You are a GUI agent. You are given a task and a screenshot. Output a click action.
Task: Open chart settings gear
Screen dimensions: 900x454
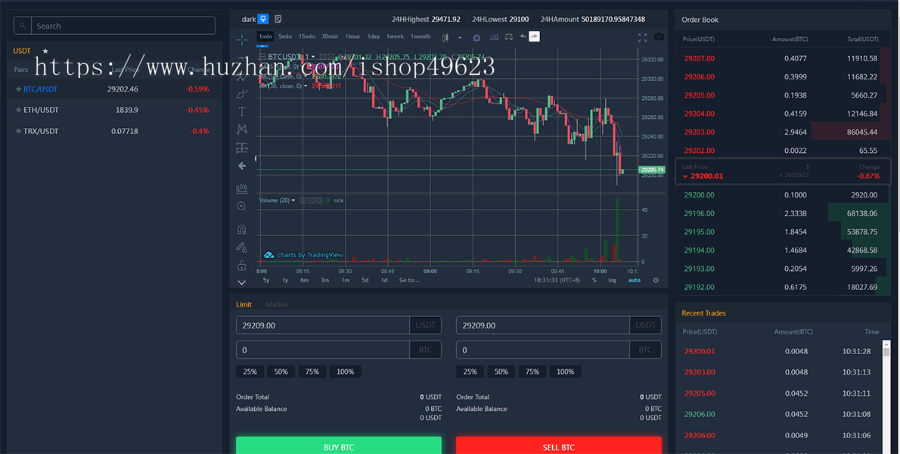476,37
